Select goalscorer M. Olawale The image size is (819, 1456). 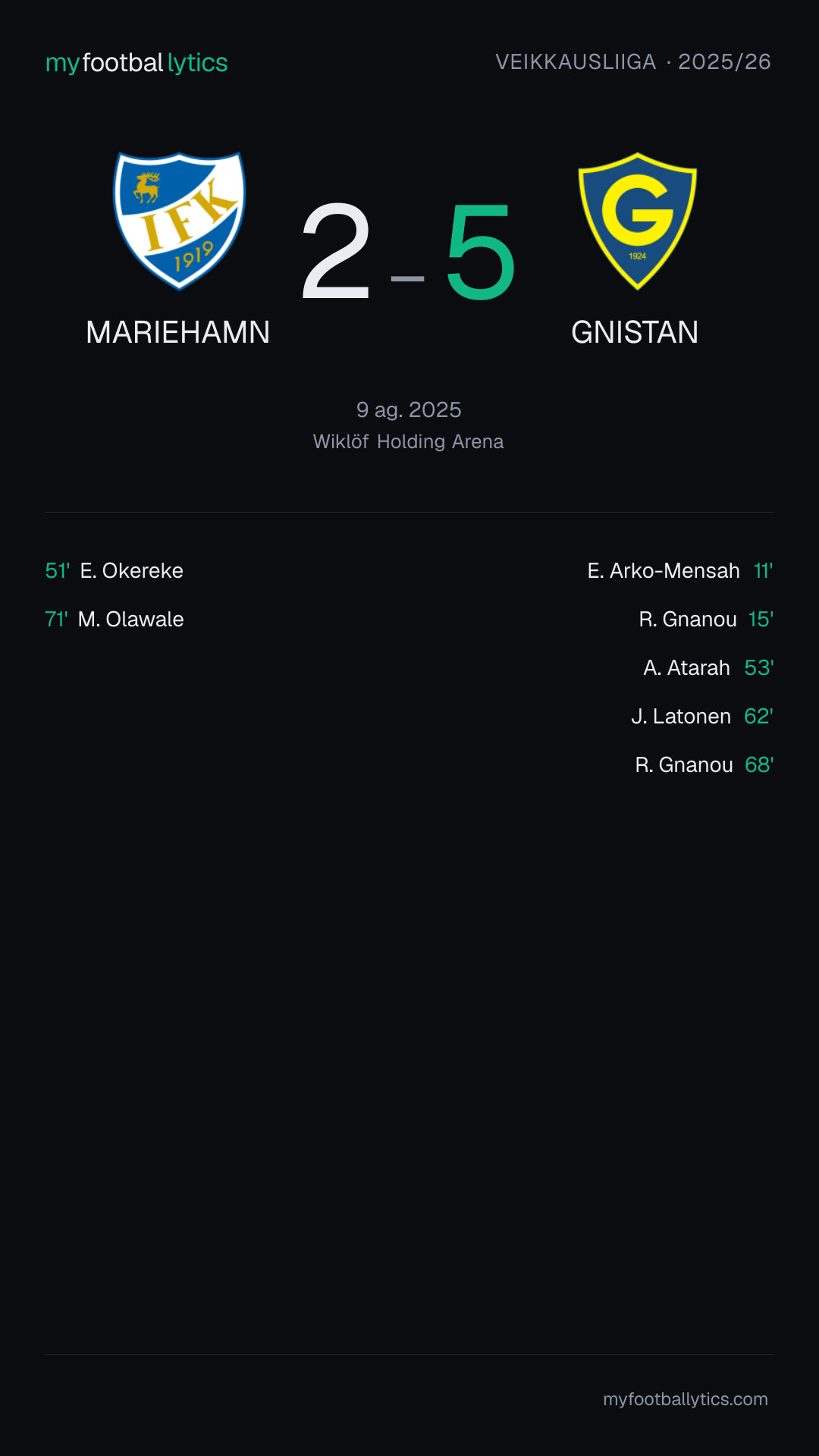tap(131, 619)
